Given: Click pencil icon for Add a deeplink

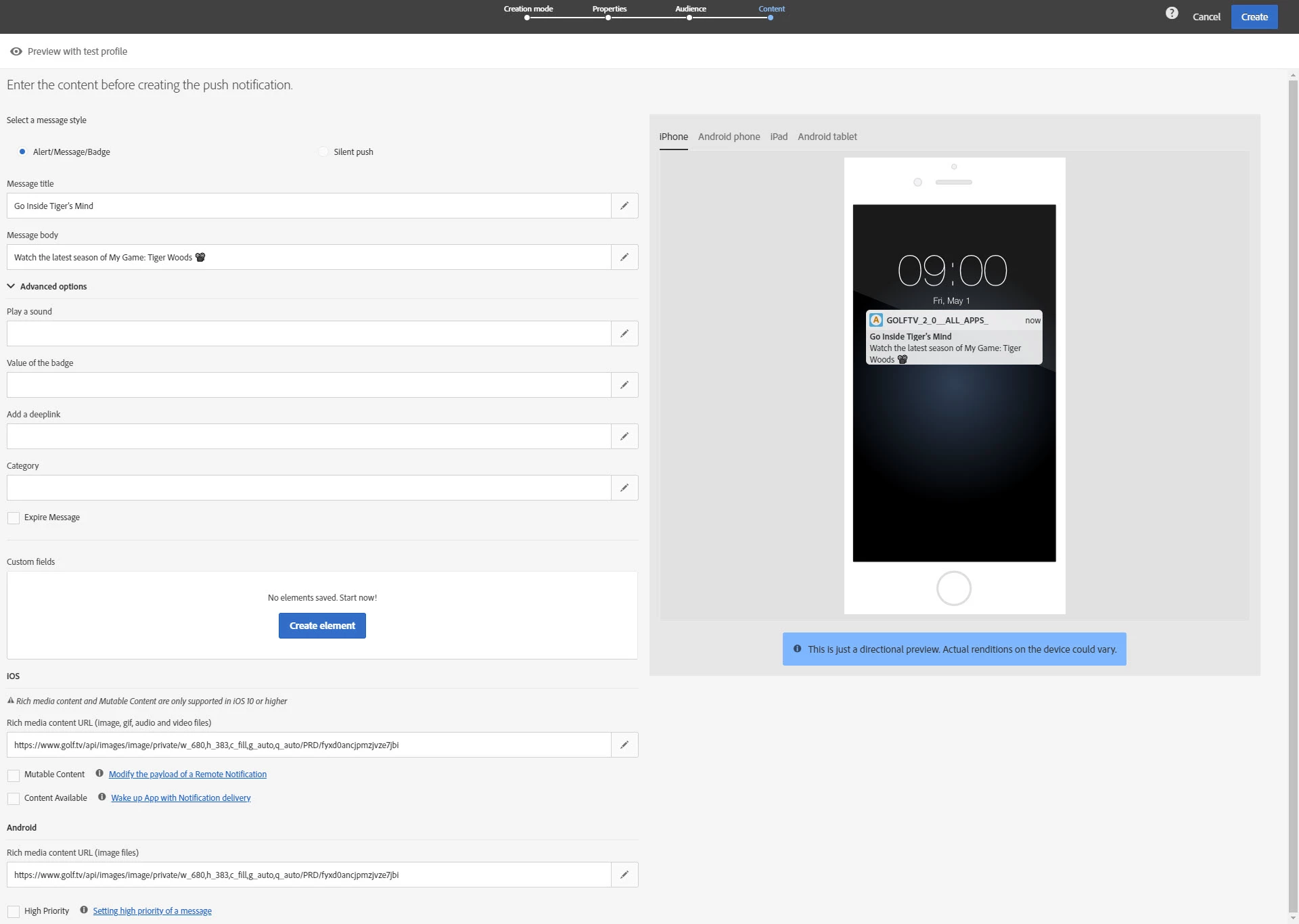Looking at the screenshot, I should coord(624,436).
